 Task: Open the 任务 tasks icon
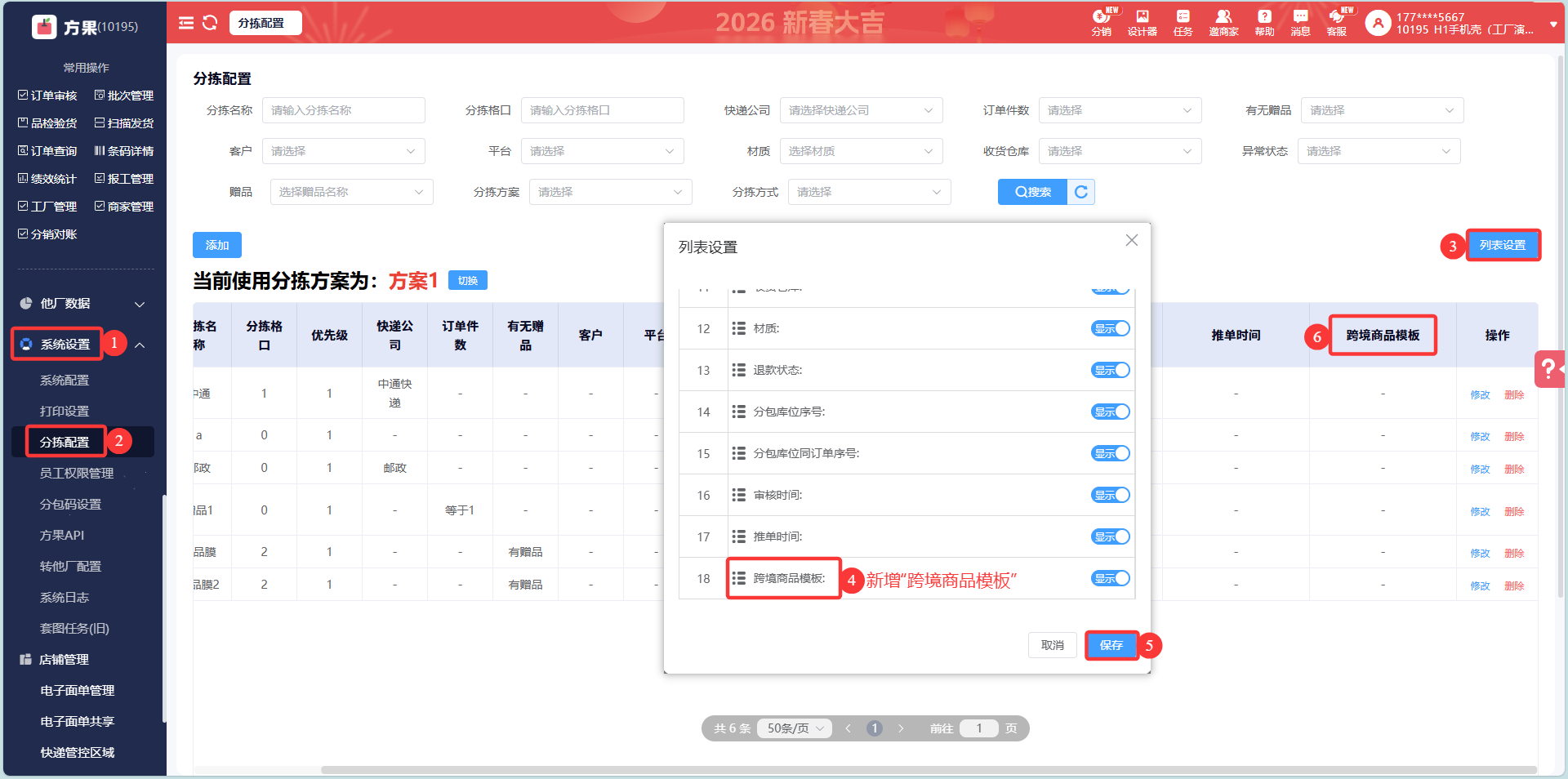click(x=1183, y=22)
